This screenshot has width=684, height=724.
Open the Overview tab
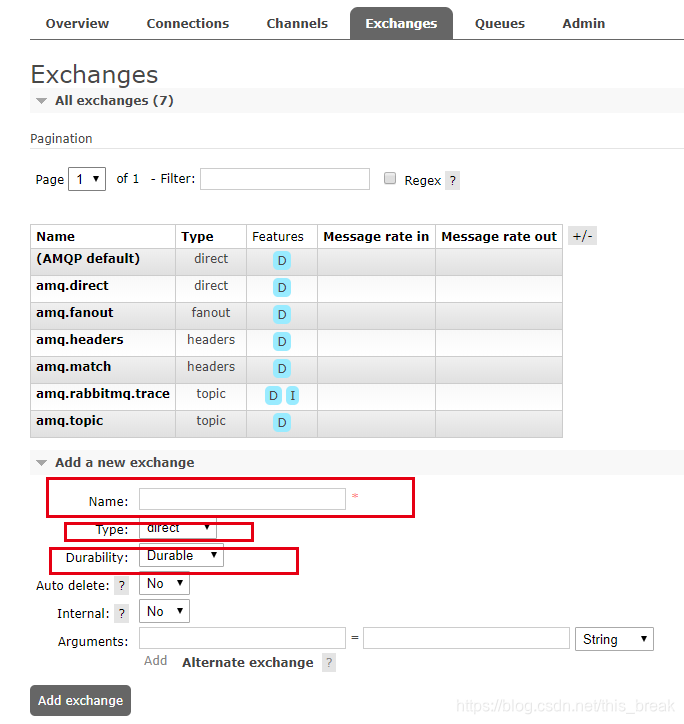[x=77, y=24]
